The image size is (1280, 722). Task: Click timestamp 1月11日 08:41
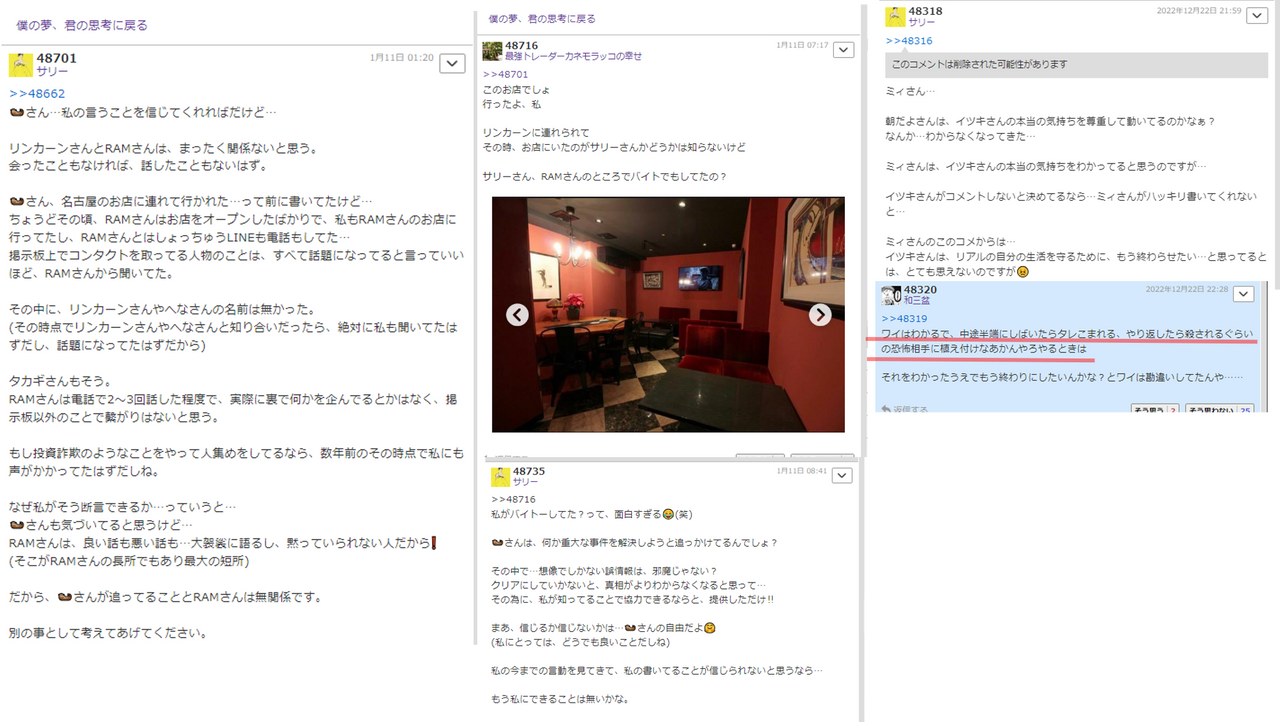click(802, 470)
